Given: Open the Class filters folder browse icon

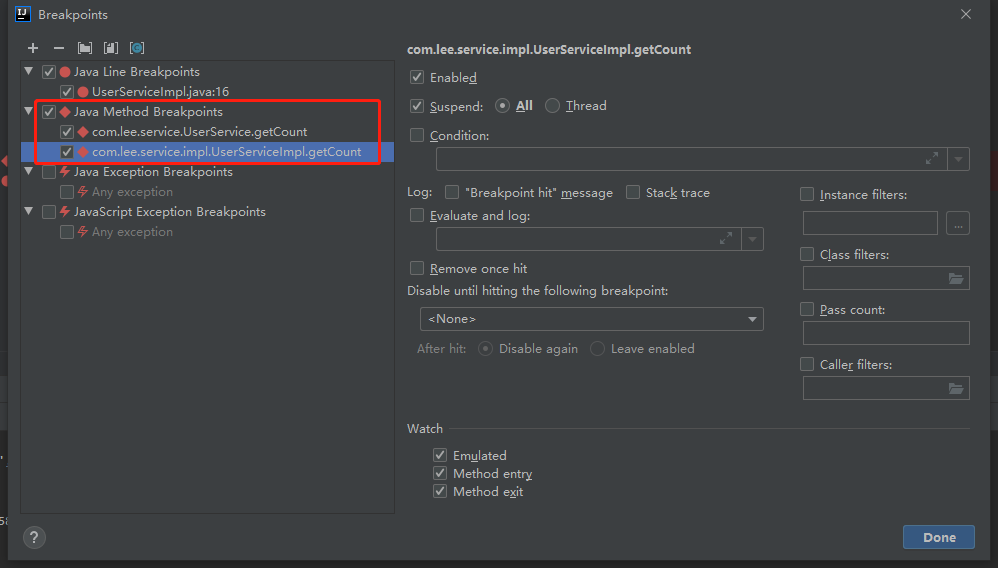Looking at the screenshot, I should coord(956,278).
